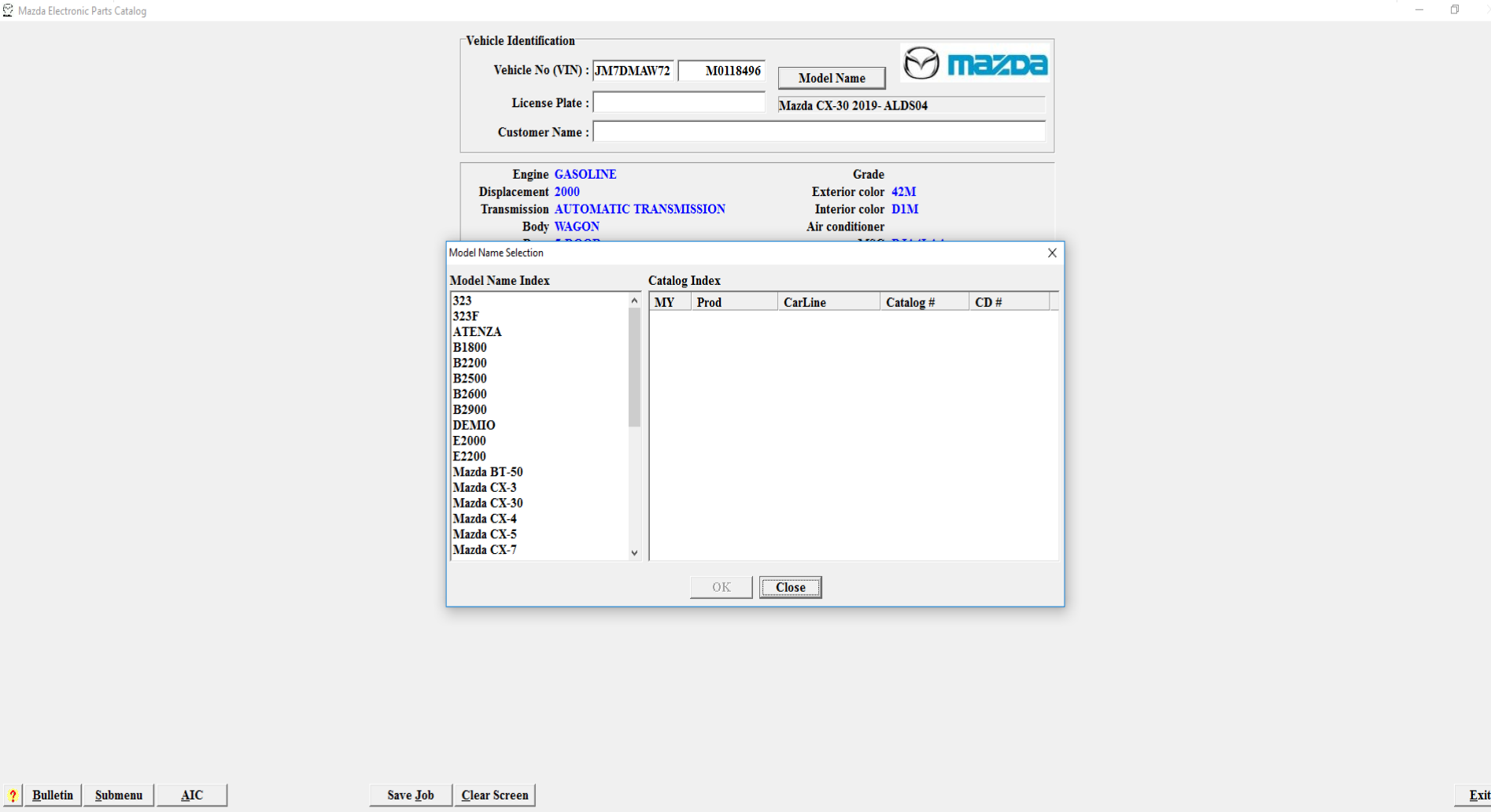The image size is (1491, 812).
Task: Click into the License Plate field
Action: click(x=678, y=102)
